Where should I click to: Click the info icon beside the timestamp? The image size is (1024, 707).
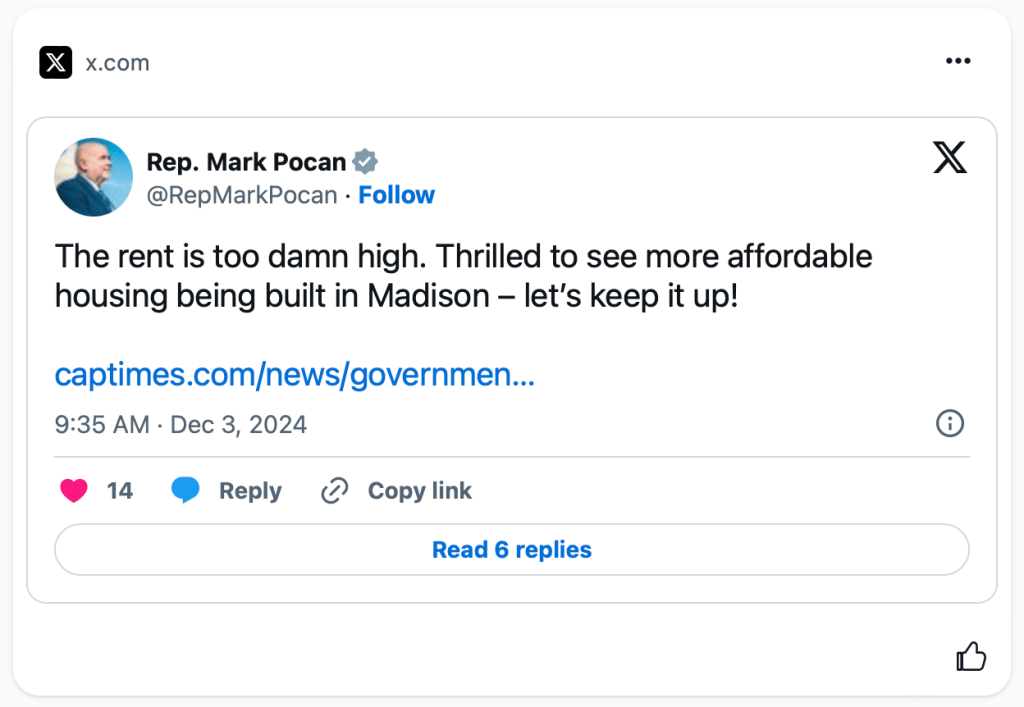click(949, 424)
